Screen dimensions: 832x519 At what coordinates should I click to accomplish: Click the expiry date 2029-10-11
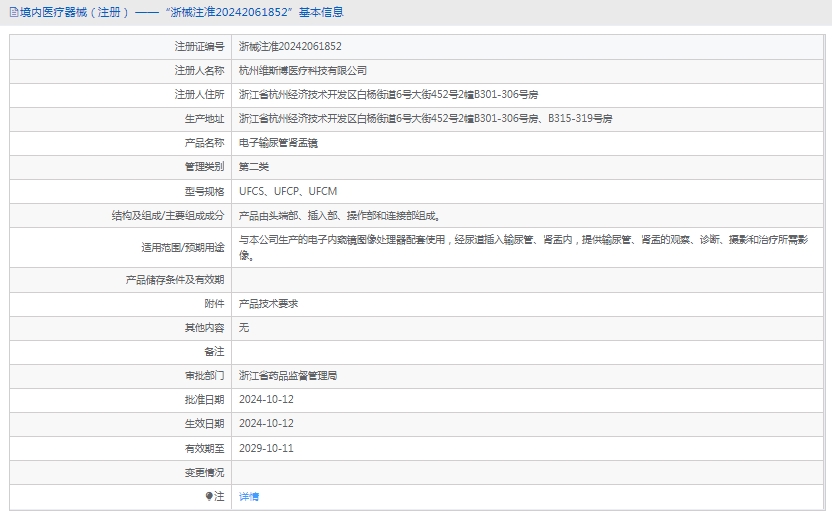pos(266,448)
